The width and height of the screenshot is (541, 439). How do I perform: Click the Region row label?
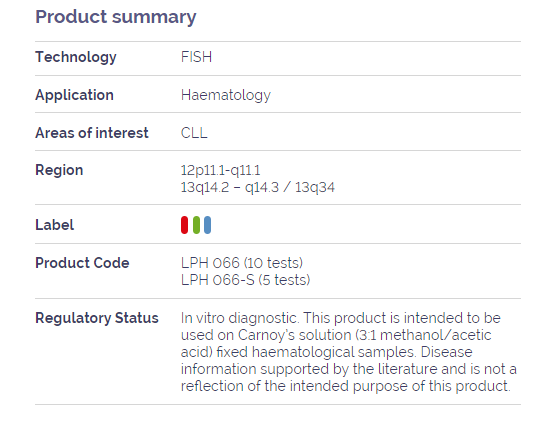point(59,170)
